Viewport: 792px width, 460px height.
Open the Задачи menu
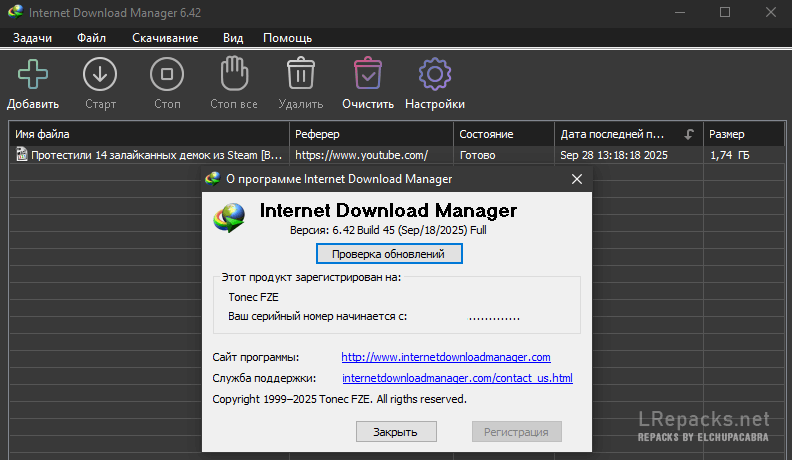click(33, 38)
